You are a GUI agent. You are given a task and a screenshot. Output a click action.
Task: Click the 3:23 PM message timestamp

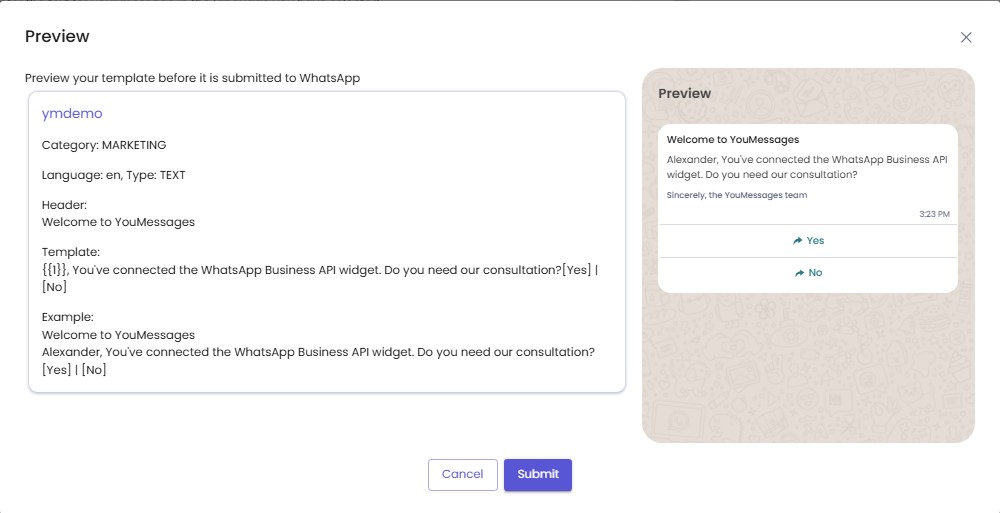point(934,214)
